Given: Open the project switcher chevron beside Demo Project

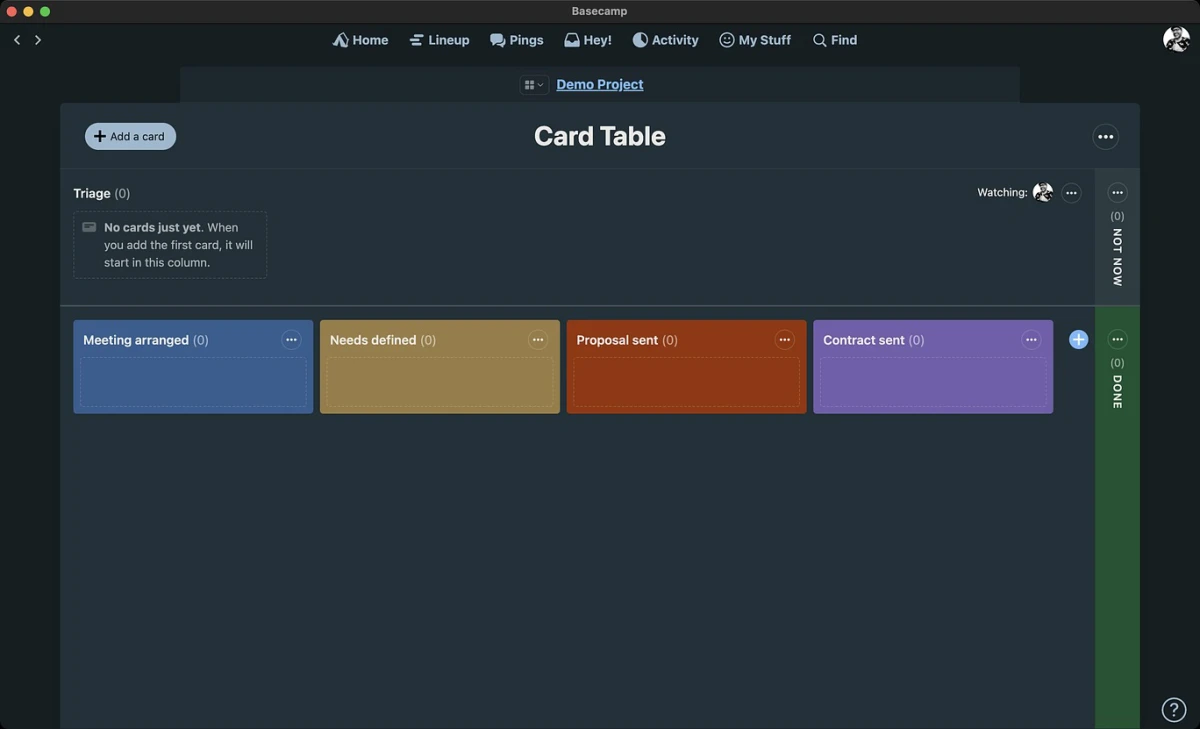Looking at the screenshot, I should pyautogui.click(x=543, y=84).
